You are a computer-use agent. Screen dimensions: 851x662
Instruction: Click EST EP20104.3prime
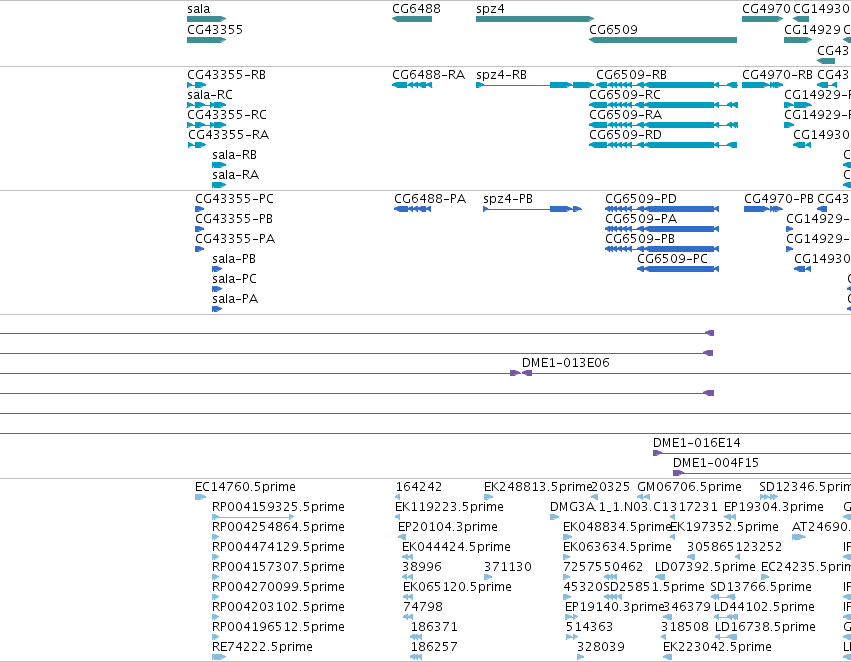[402, 537]
